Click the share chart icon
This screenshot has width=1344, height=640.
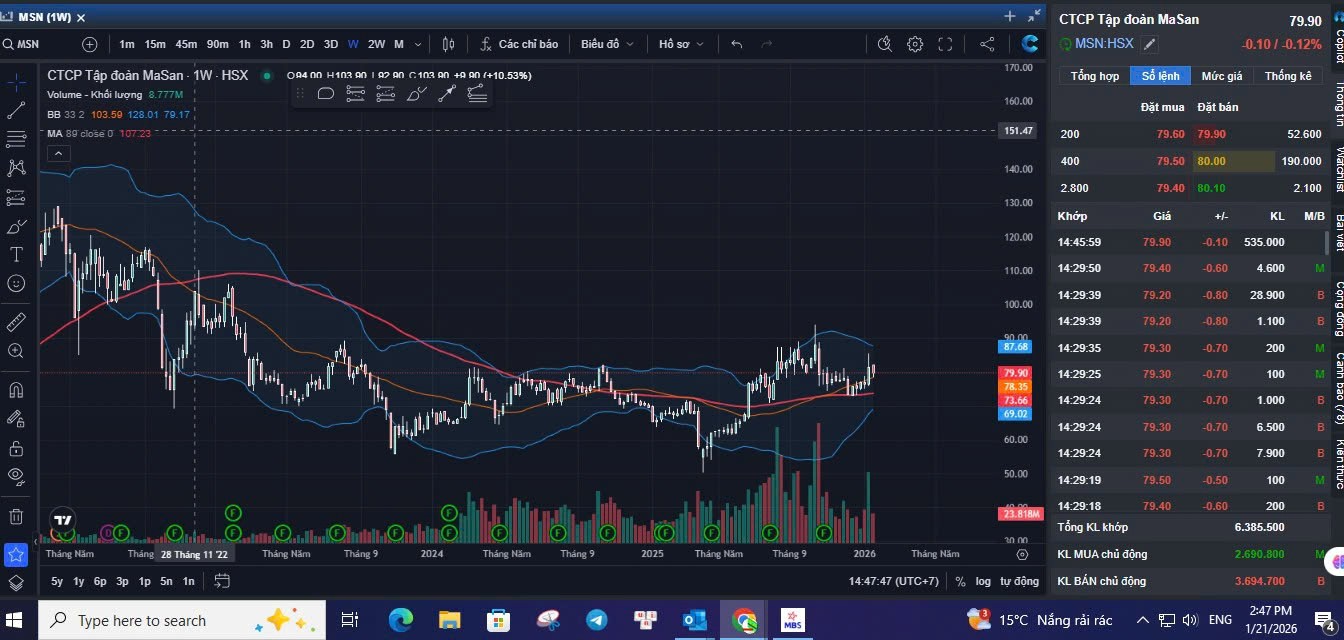[987, 44]
